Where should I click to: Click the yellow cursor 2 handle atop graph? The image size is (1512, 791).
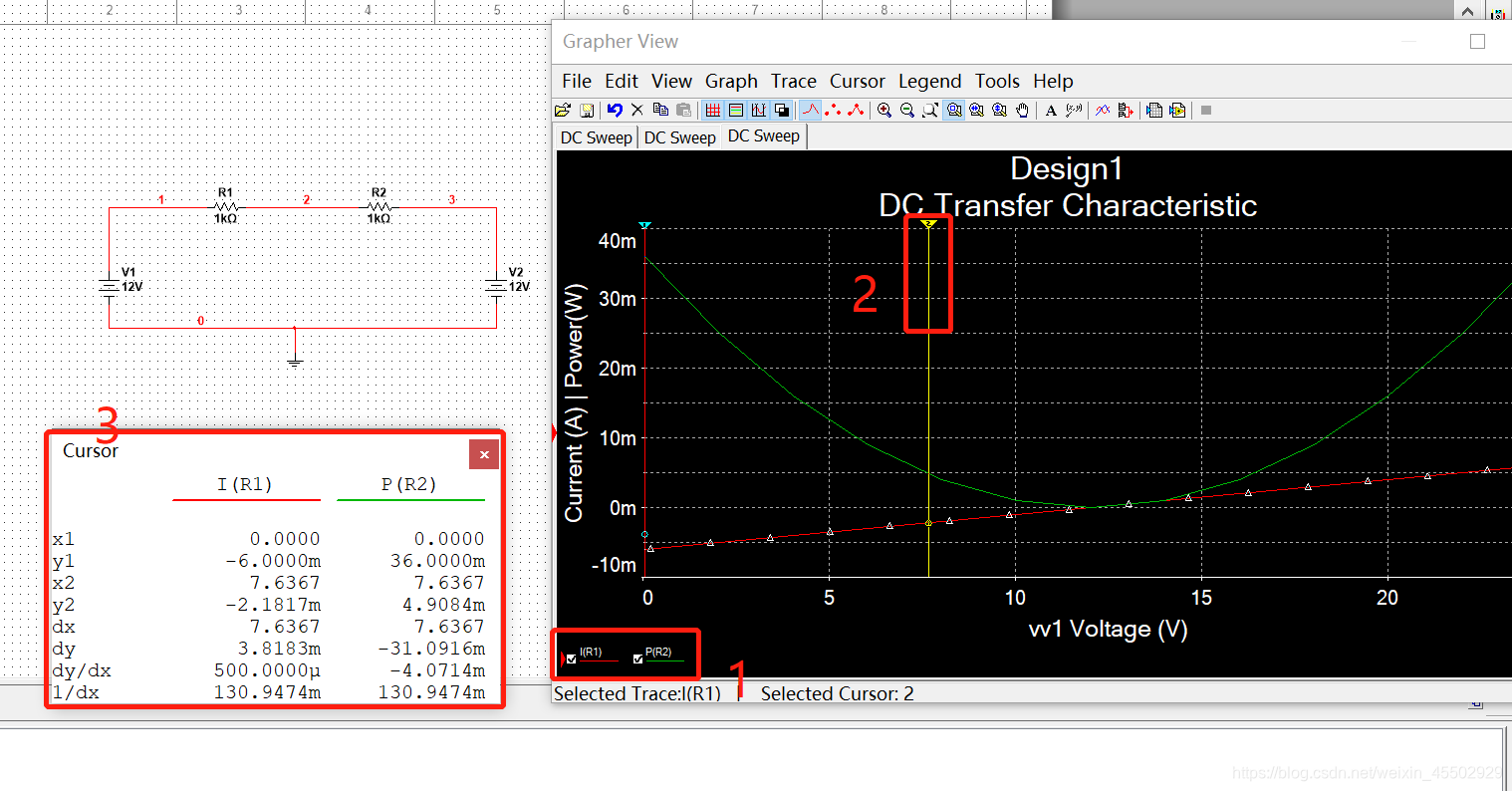coord(928,225)
